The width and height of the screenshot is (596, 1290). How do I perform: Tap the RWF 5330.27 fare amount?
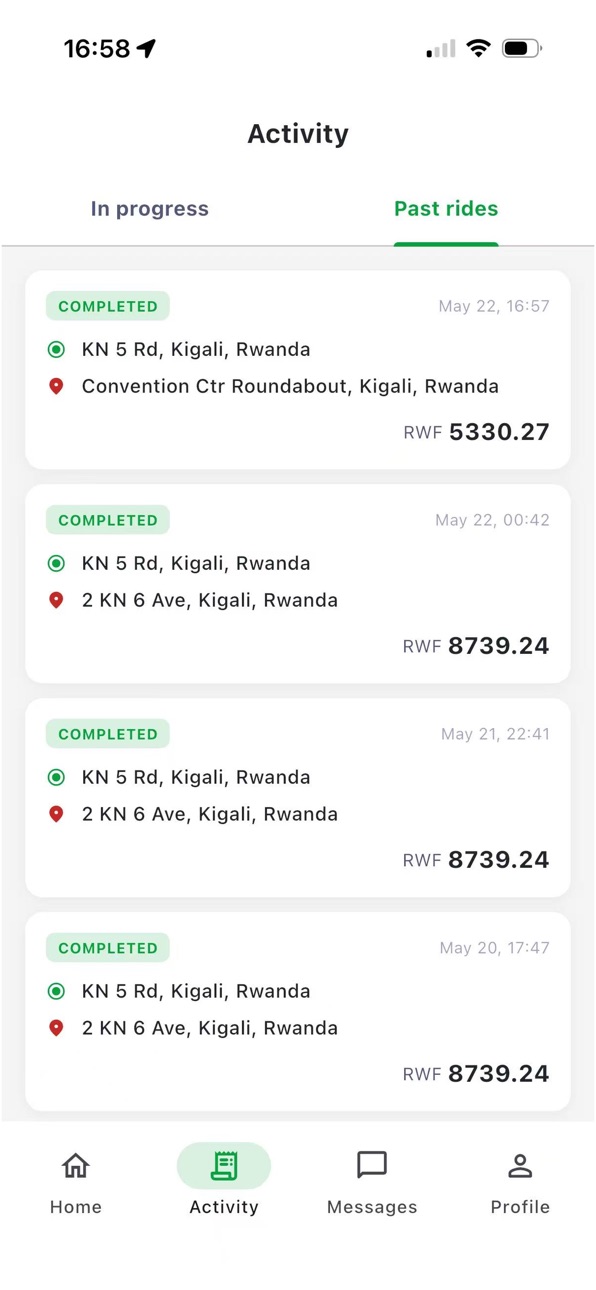point(476,432)
